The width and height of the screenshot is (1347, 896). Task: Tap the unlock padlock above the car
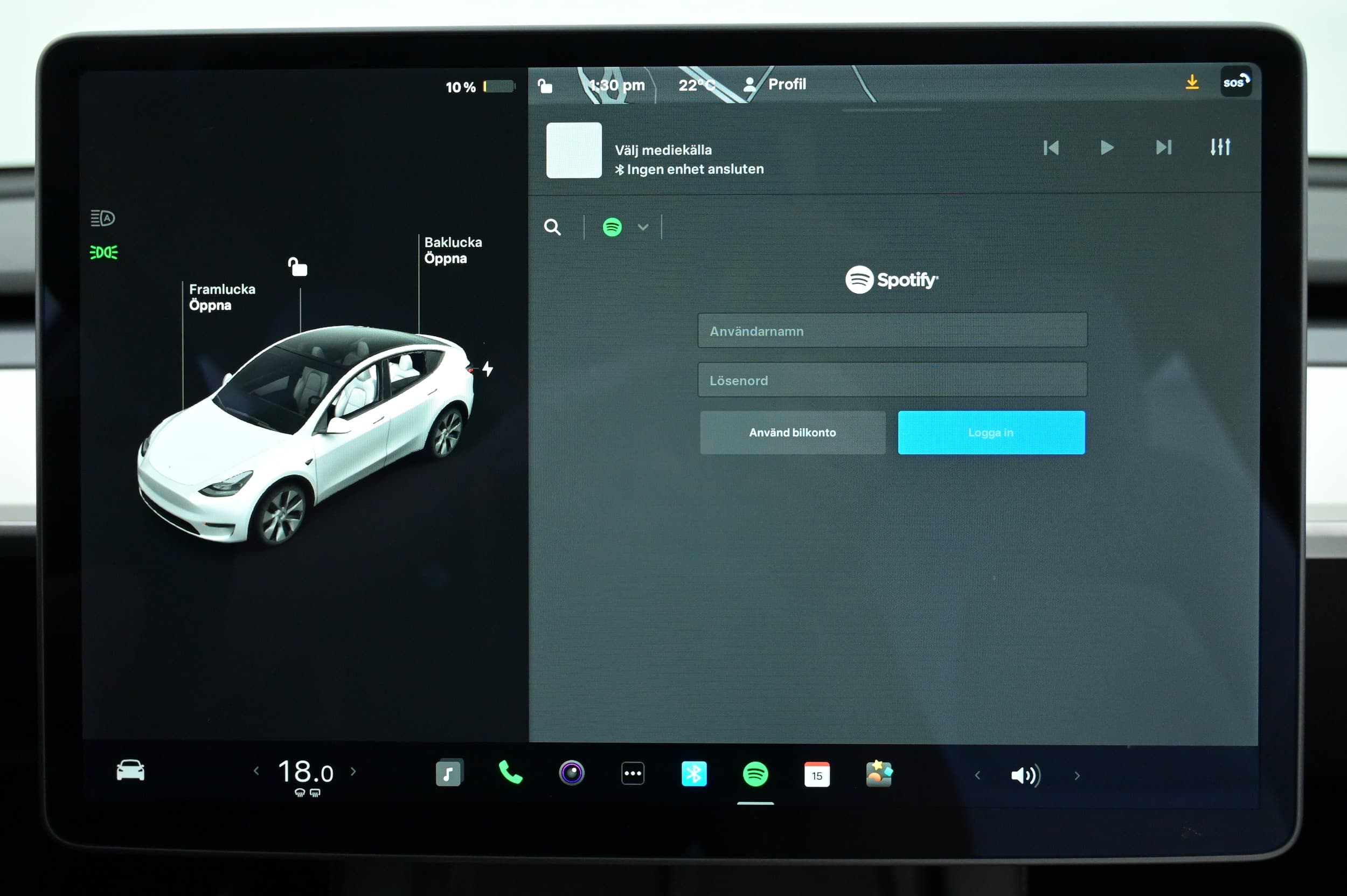297,267
